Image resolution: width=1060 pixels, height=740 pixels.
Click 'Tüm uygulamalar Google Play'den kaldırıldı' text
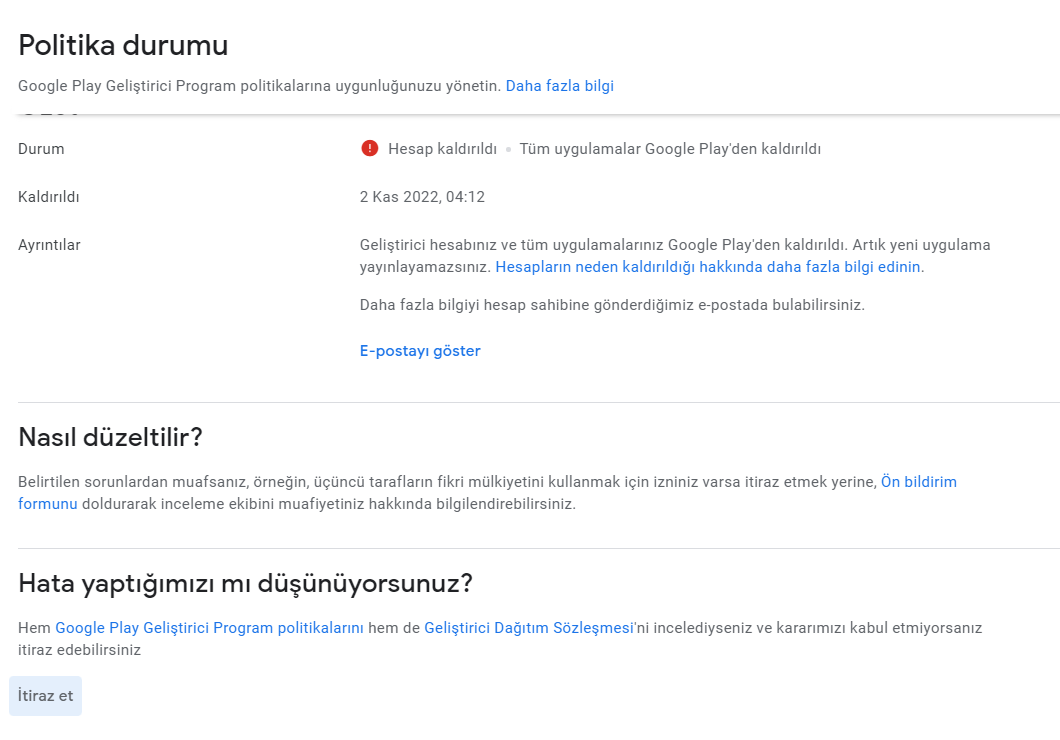click(670, 149)
